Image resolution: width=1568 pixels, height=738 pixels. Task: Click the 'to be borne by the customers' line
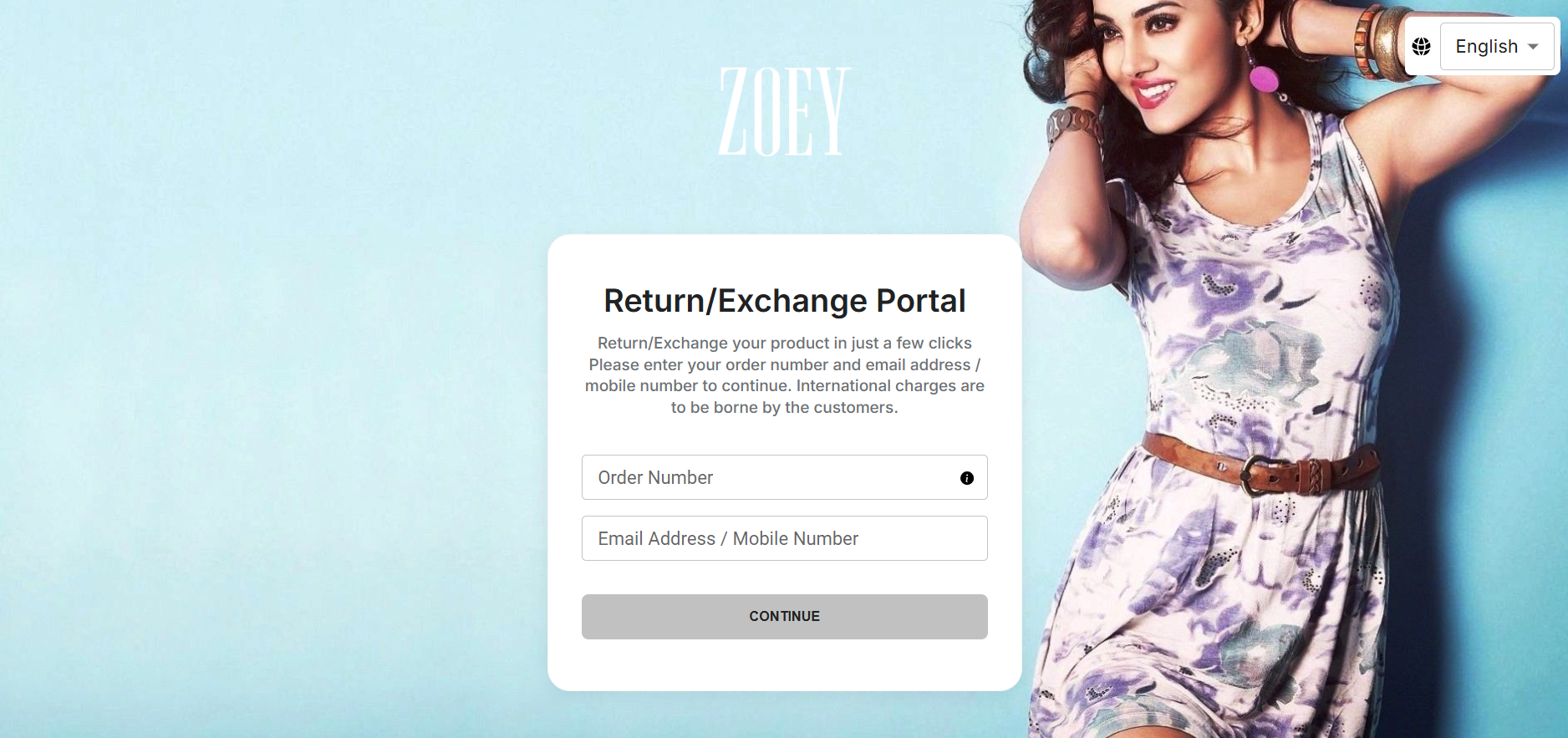click(x=784, y=407)
